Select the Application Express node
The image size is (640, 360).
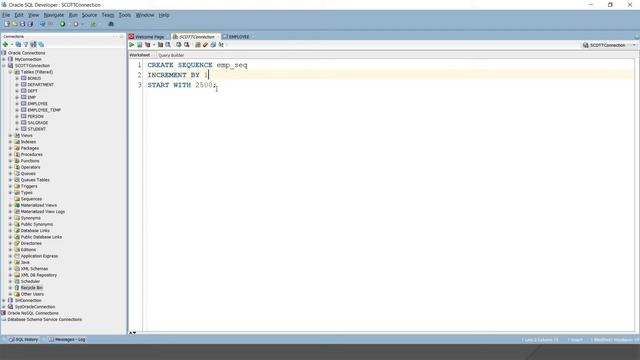39,256
